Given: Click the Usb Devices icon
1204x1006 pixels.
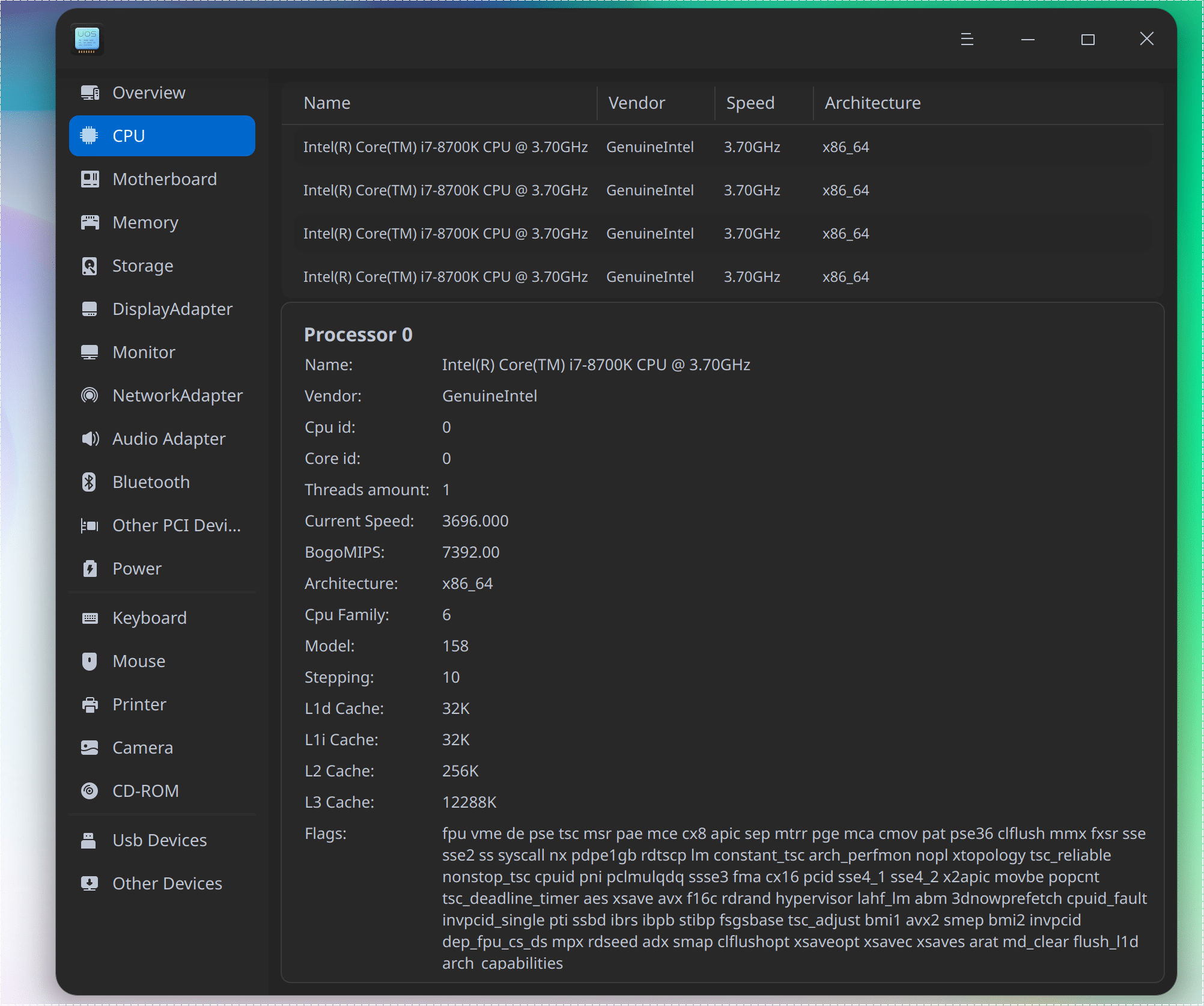Looking at the screenshot, I should tap(89, 840).
